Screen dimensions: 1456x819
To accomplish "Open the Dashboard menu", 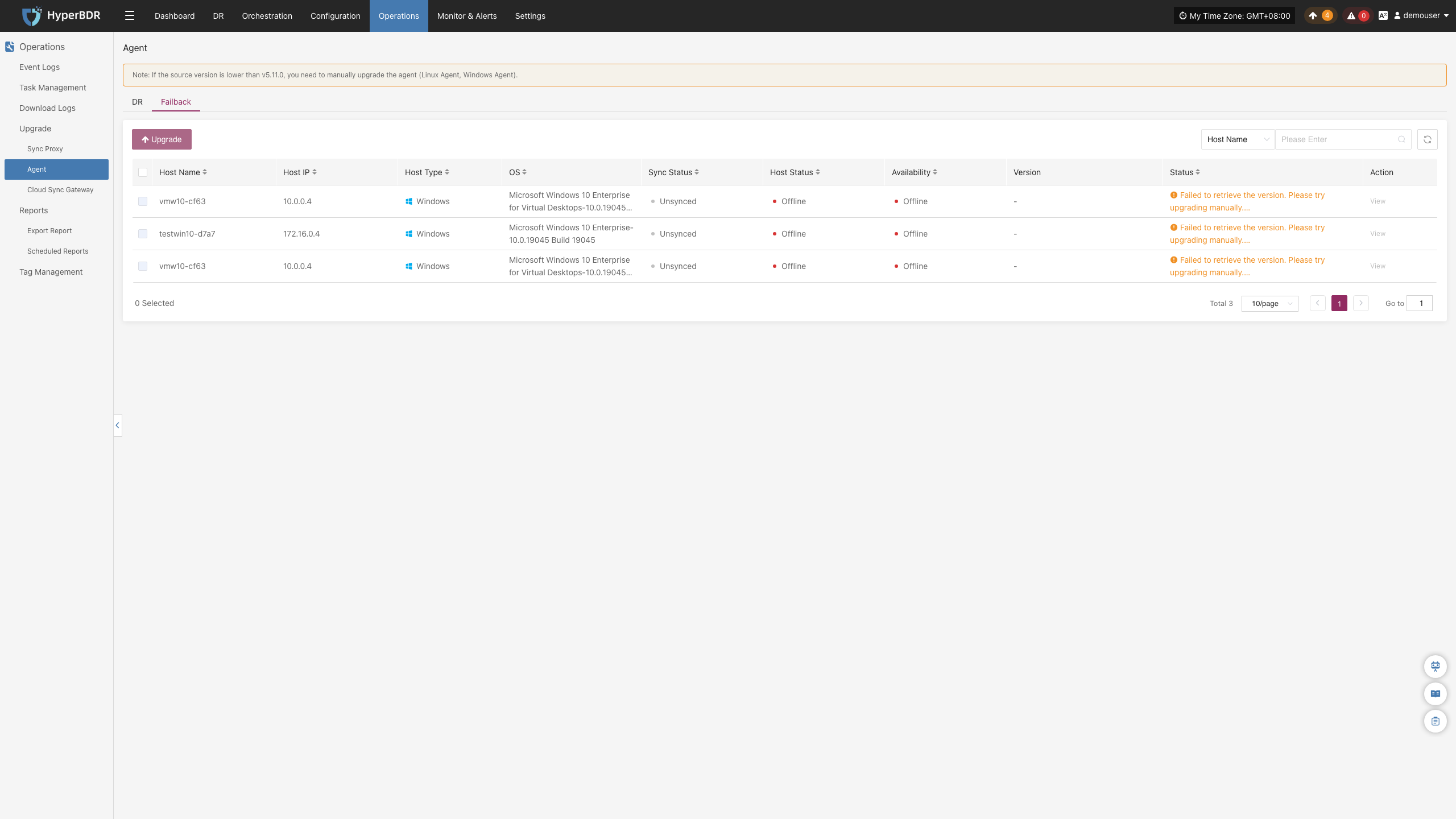I will 175,16.
